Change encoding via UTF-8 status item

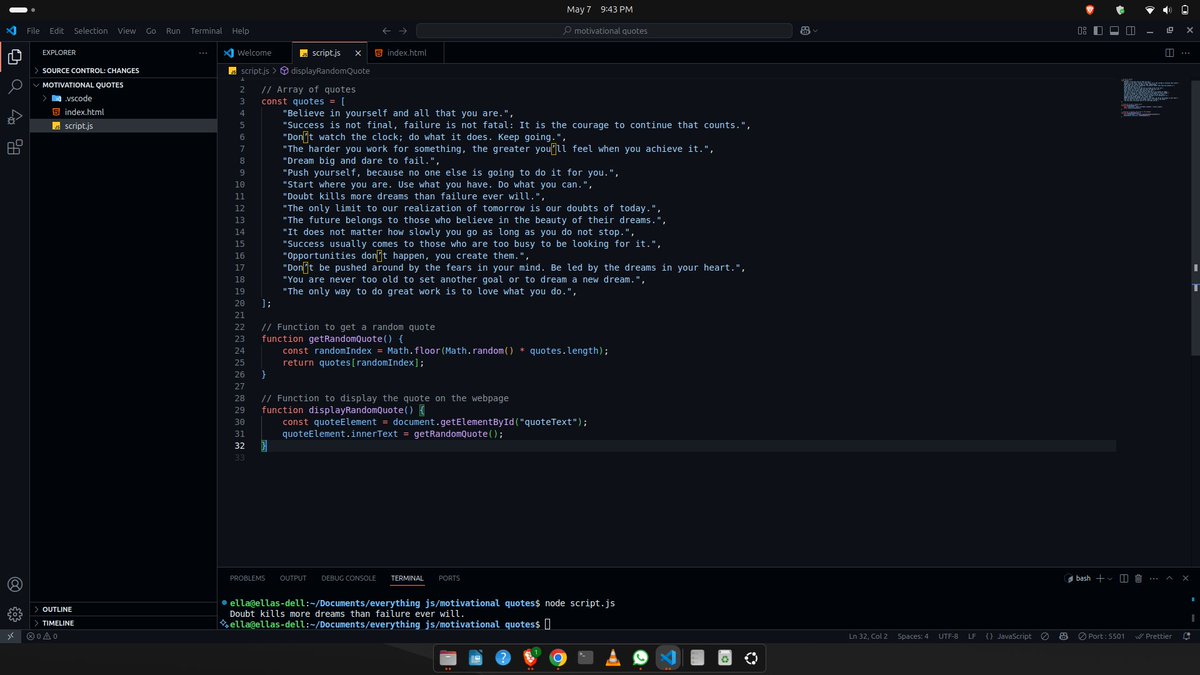[947, 636]
